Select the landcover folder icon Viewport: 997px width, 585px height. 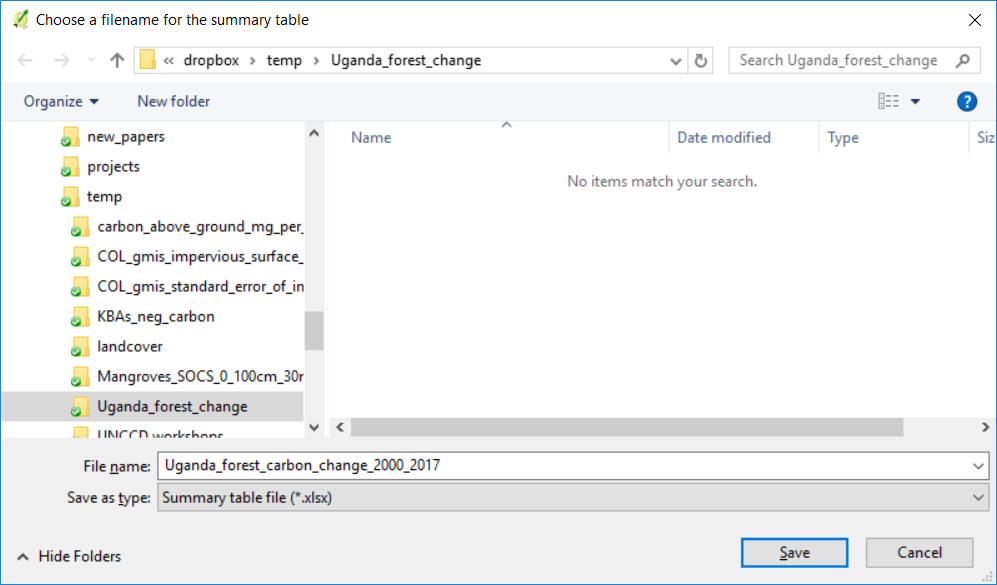click(80, 347)
